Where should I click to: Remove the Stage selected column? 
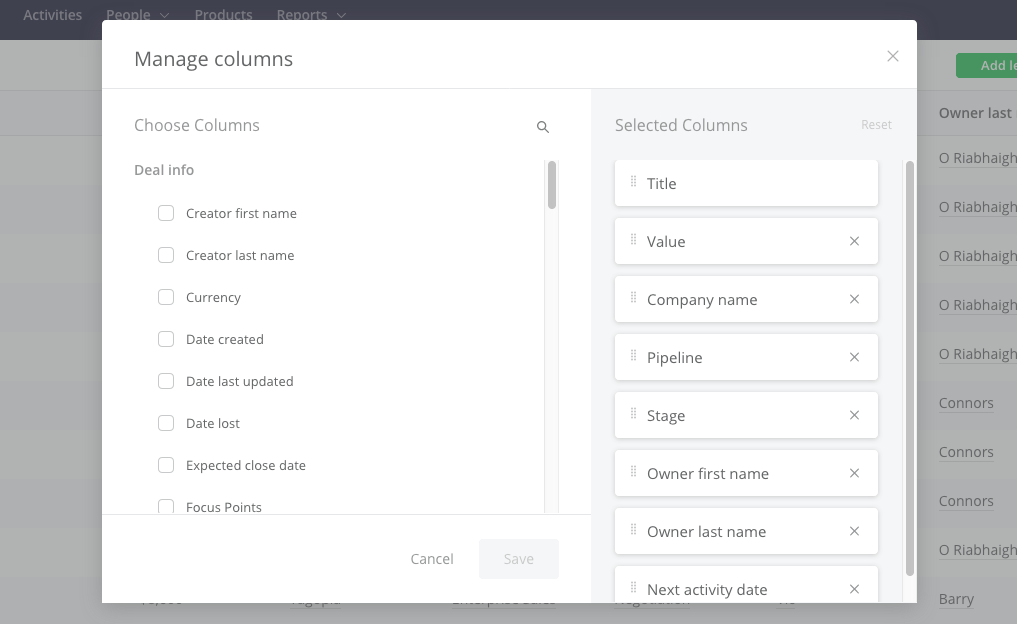[x=854, y=415]
